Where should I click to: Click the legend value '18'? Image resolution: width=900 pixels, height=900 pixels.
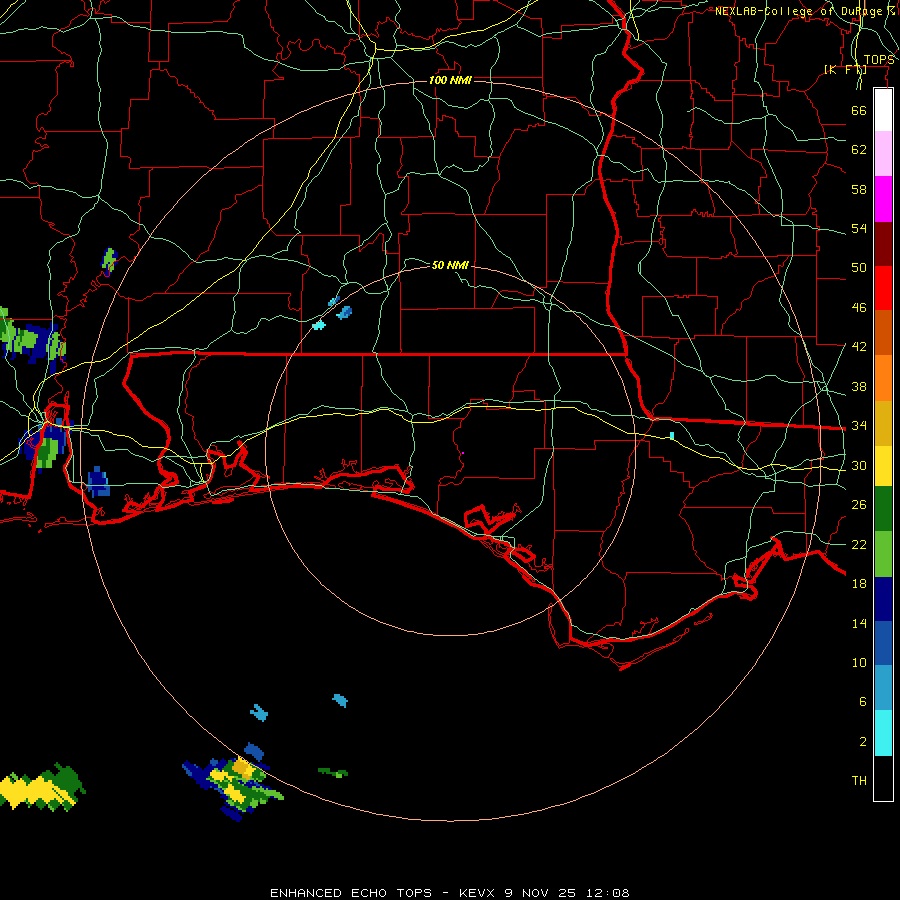click(x=859, y=584)
